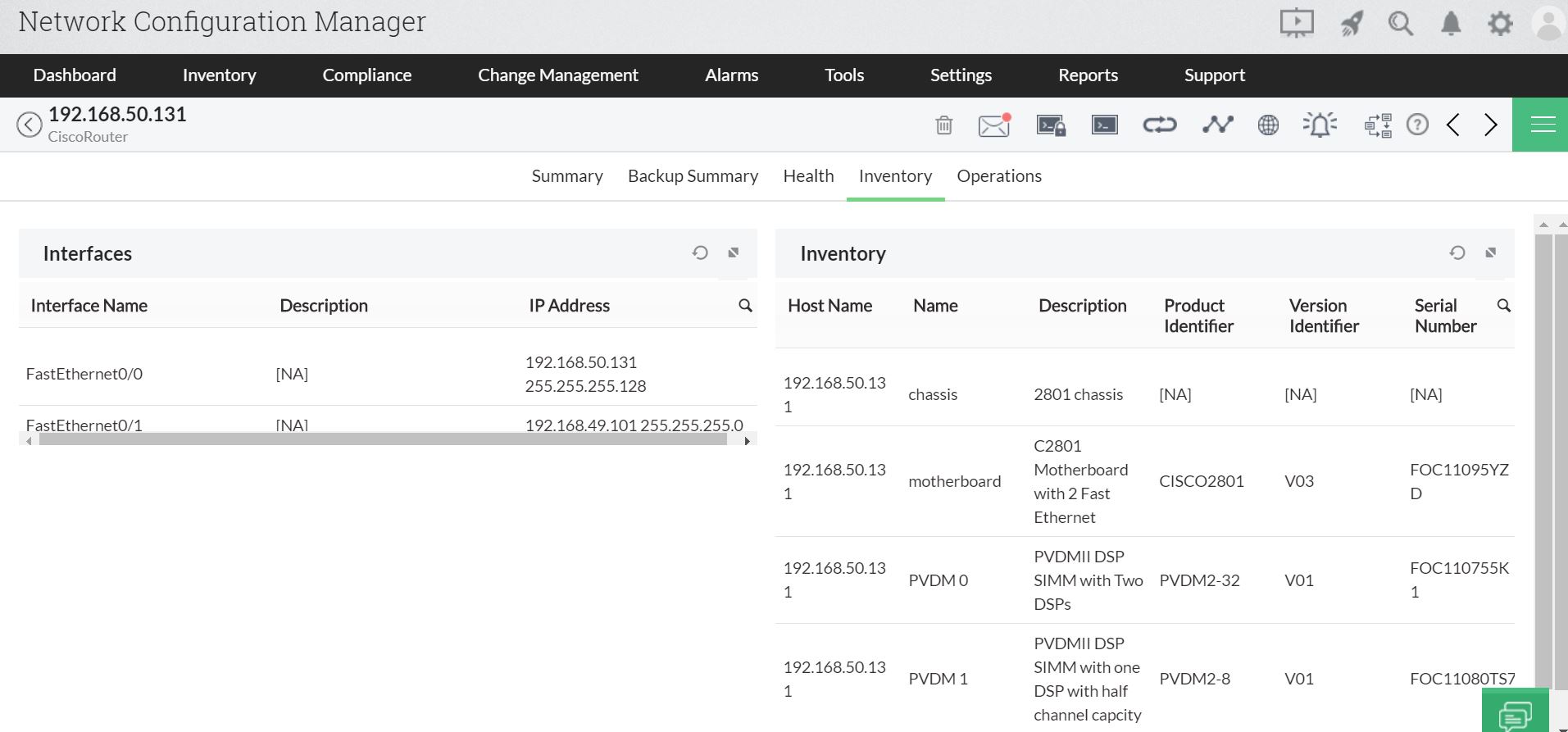
Task: Refresh the Interfaces panel
Action: (x=700, y=252)
